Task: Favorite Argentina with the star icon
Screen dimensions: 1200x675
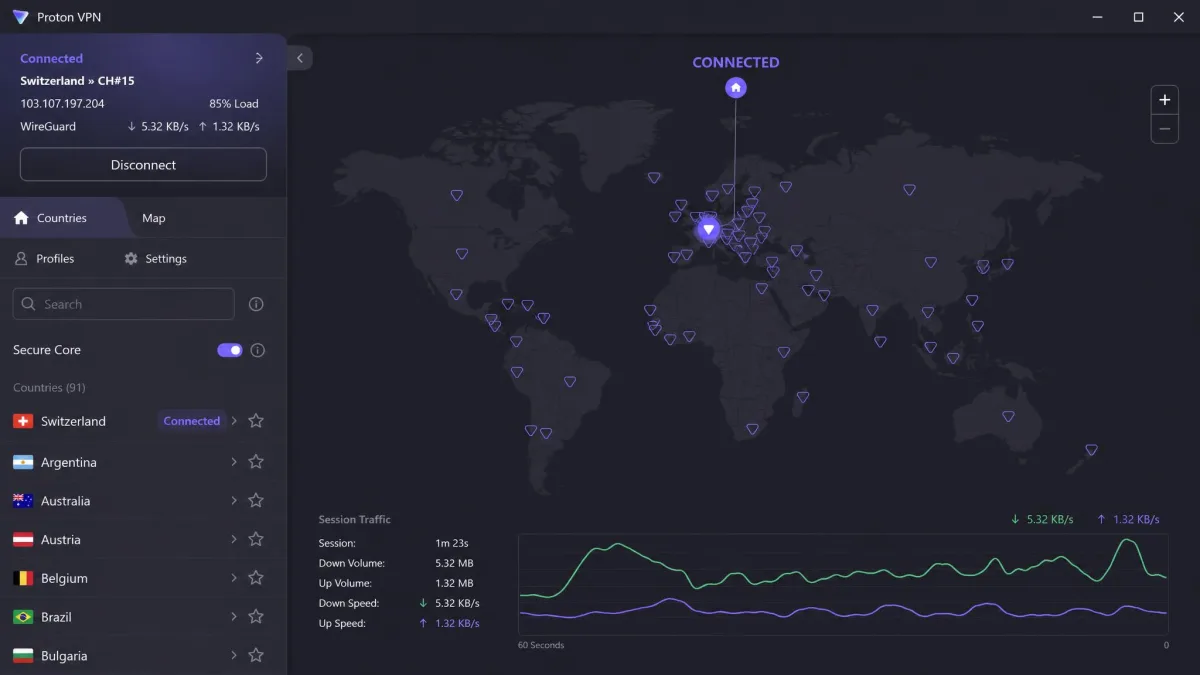Action: point(256,462)
